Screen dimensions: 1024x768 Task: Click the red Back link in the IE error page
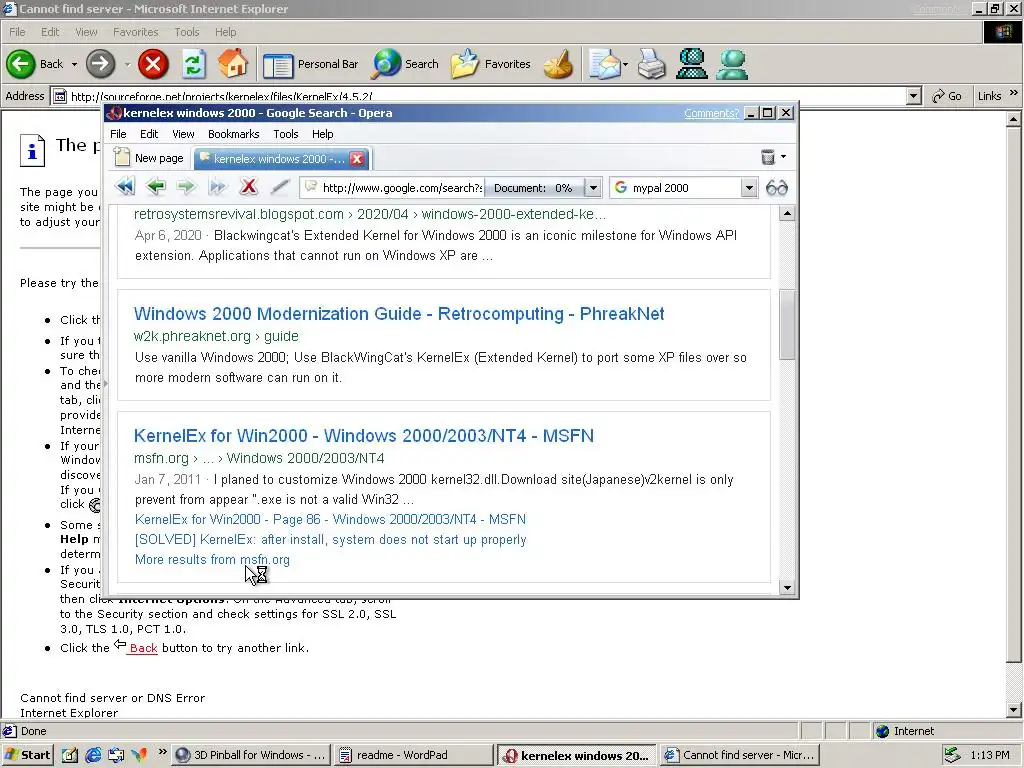point(143,648)
